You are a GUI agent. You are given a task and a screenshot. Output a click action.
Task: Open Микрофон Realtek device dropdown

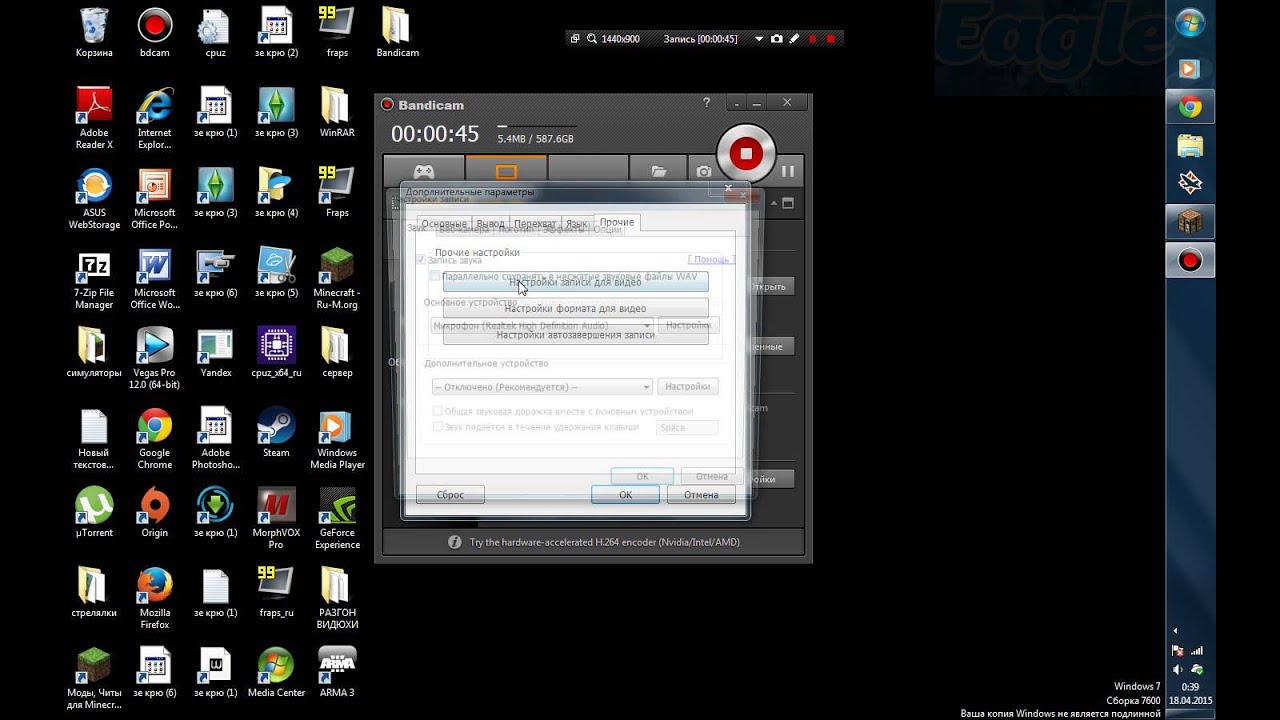[x=542, y=325]
